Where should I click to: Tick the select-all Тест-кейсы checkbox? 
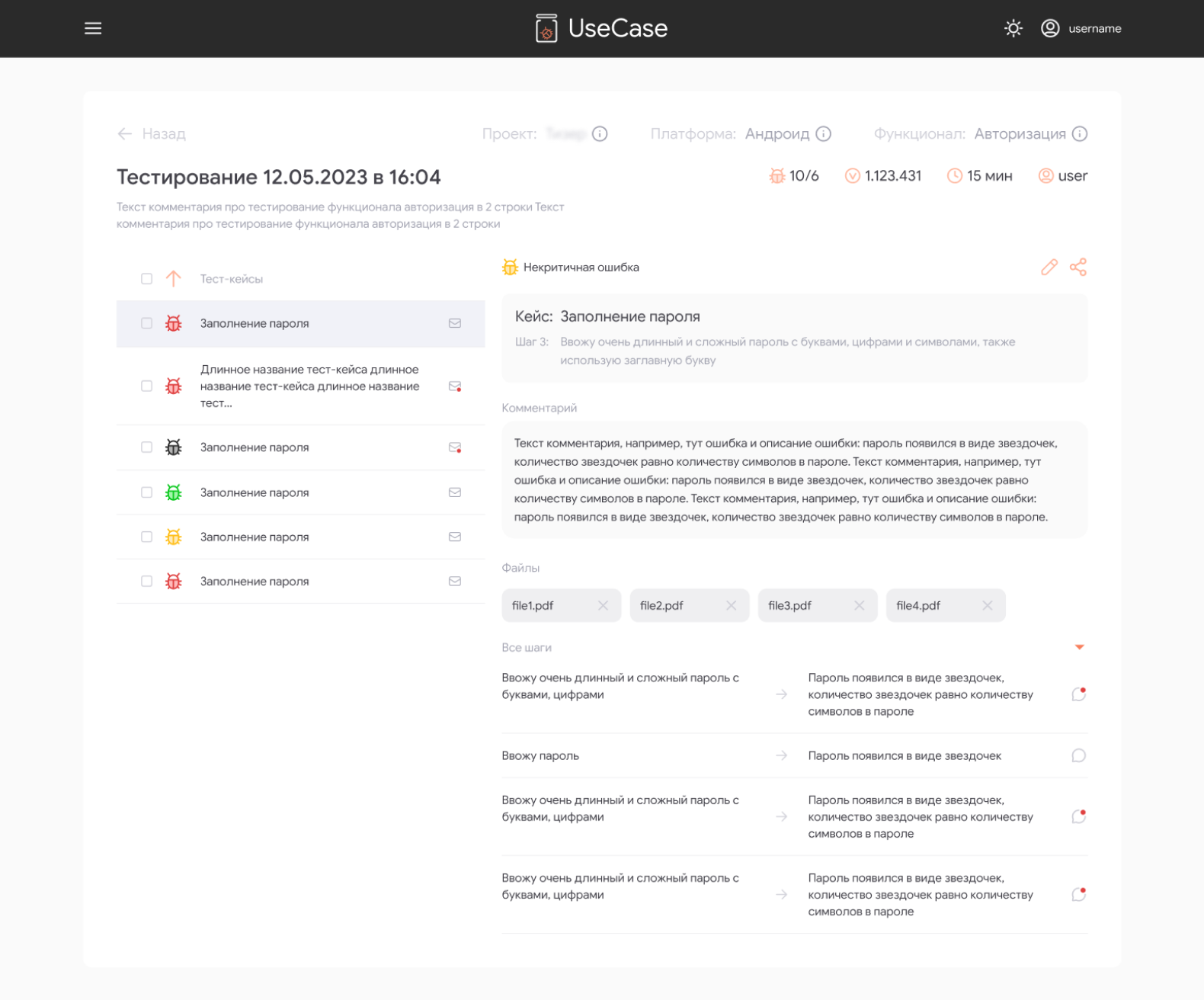click(146, 278)
